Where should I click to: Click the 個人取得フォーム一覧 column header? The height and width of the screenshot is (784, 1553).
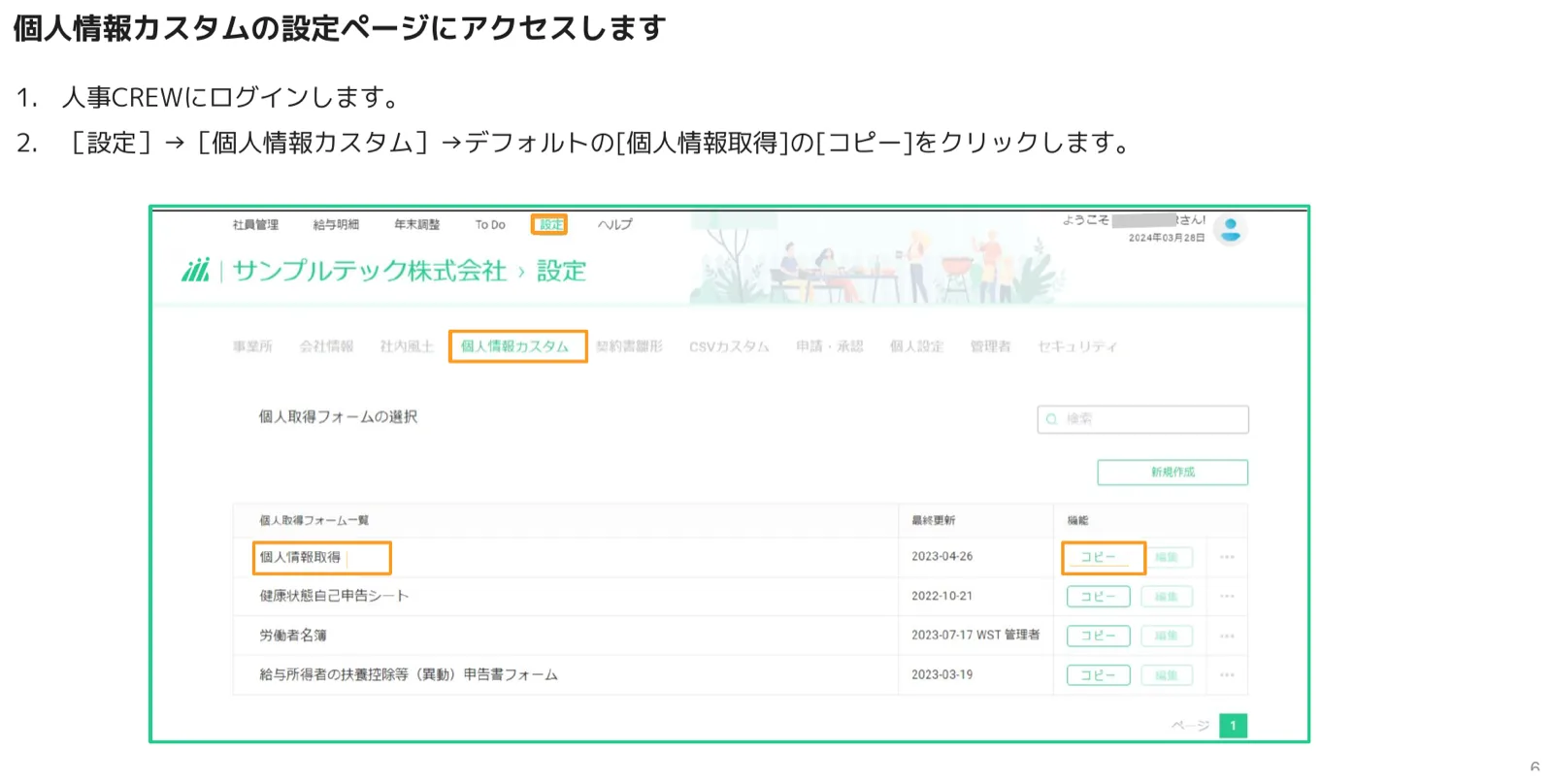314,521
